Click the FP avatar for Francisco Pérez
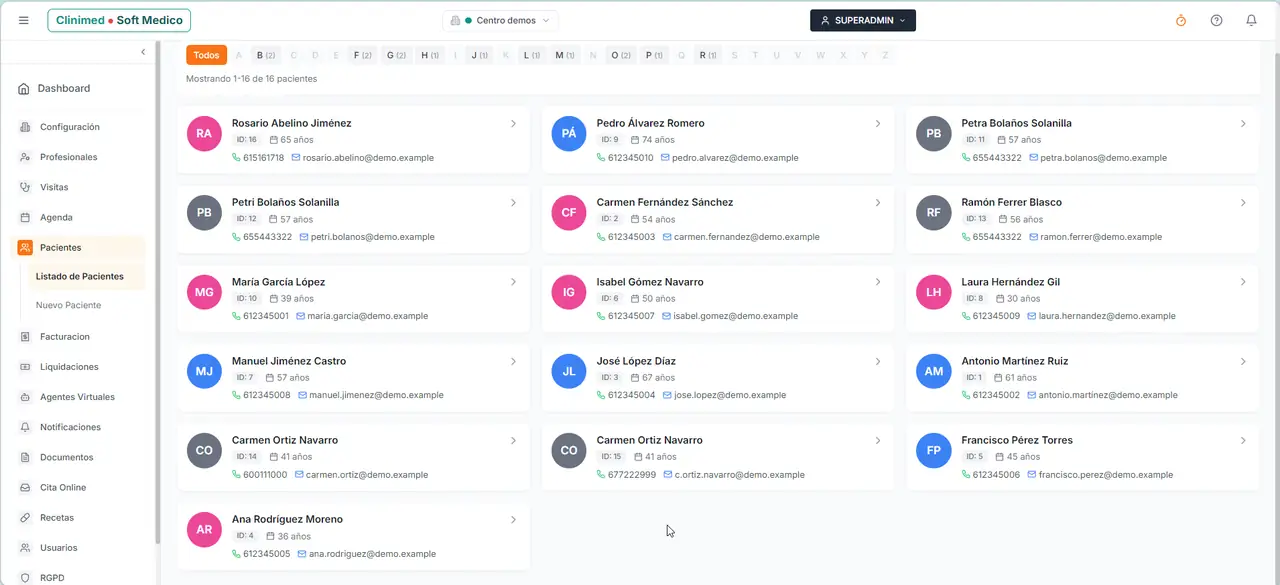 934,451
